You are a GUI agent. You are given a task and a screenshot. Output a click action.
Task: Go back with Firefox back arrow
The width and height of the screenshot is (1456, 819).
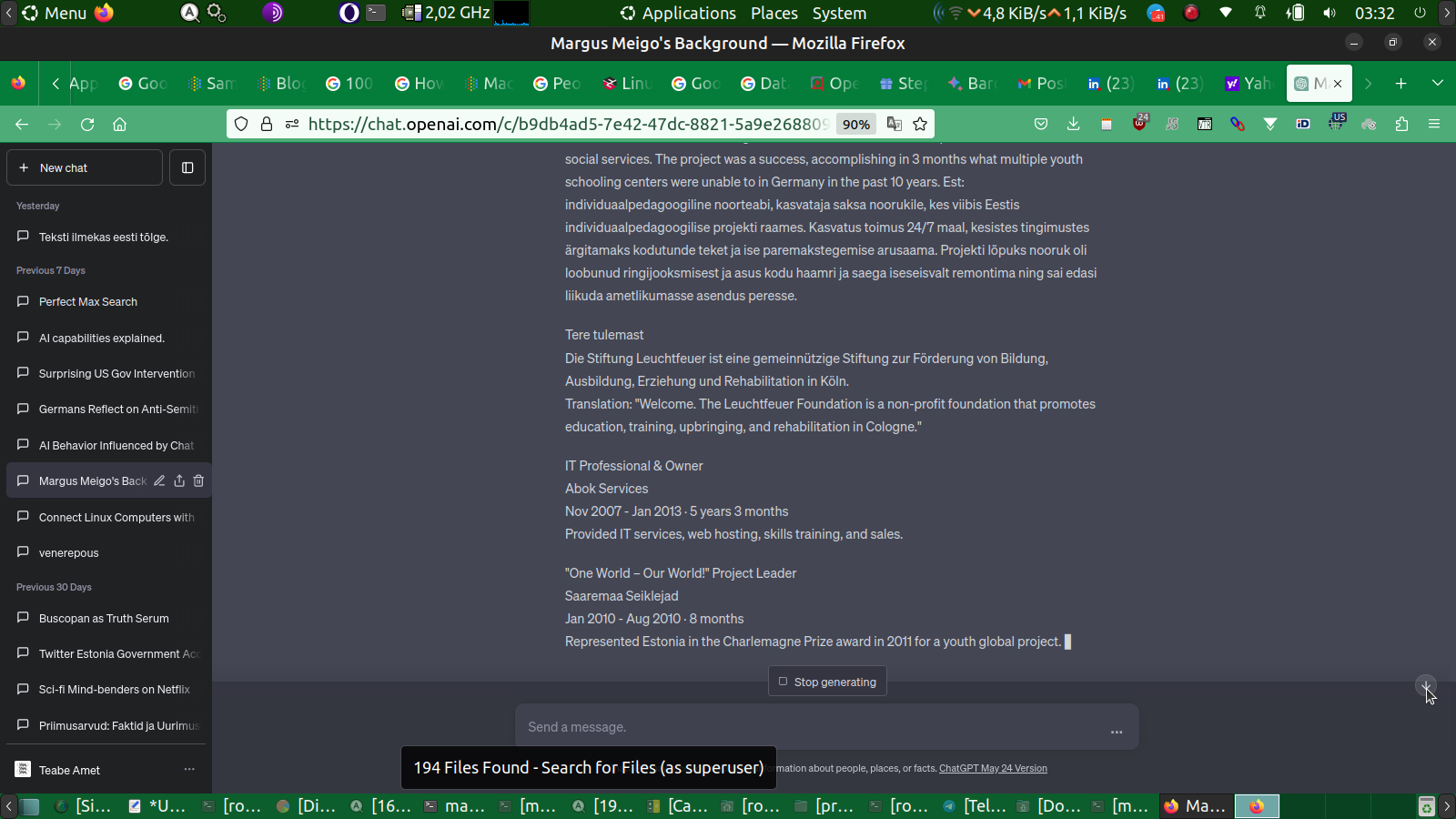tap(22, 124)
